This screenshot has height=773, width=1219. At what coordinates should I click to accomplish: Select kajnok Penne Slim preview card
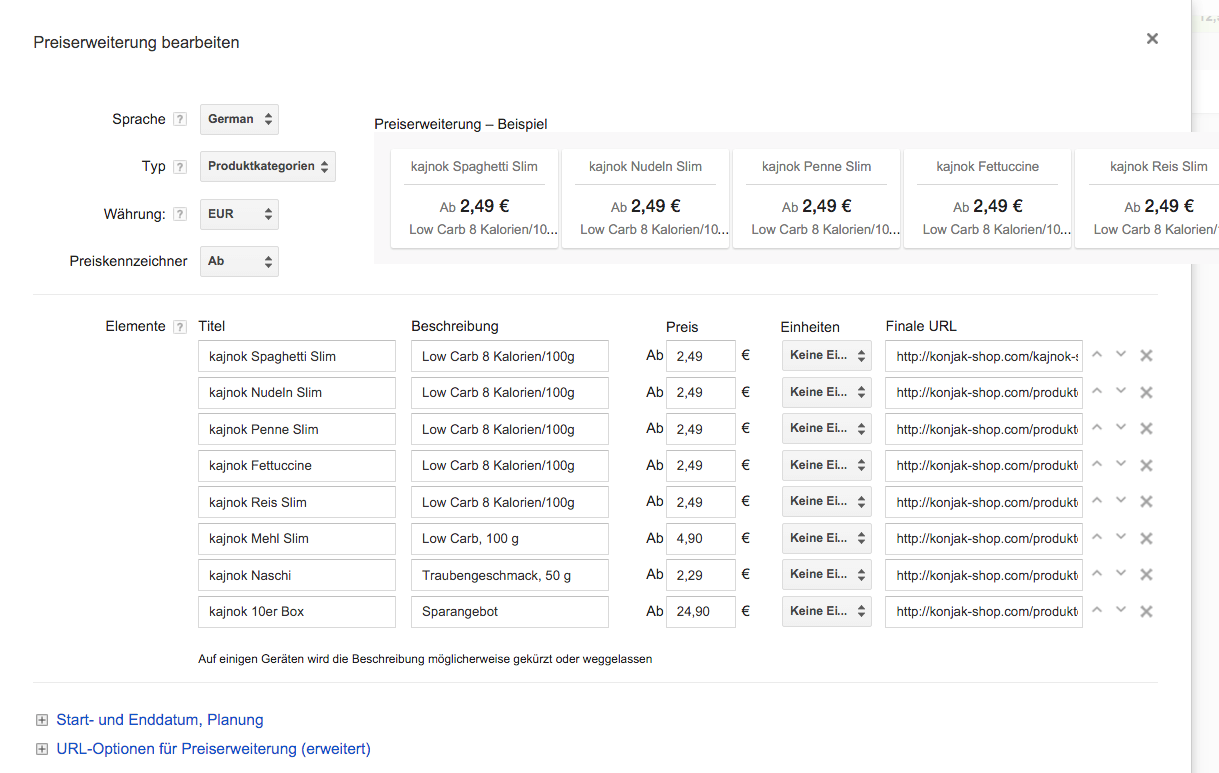[816, 199]
